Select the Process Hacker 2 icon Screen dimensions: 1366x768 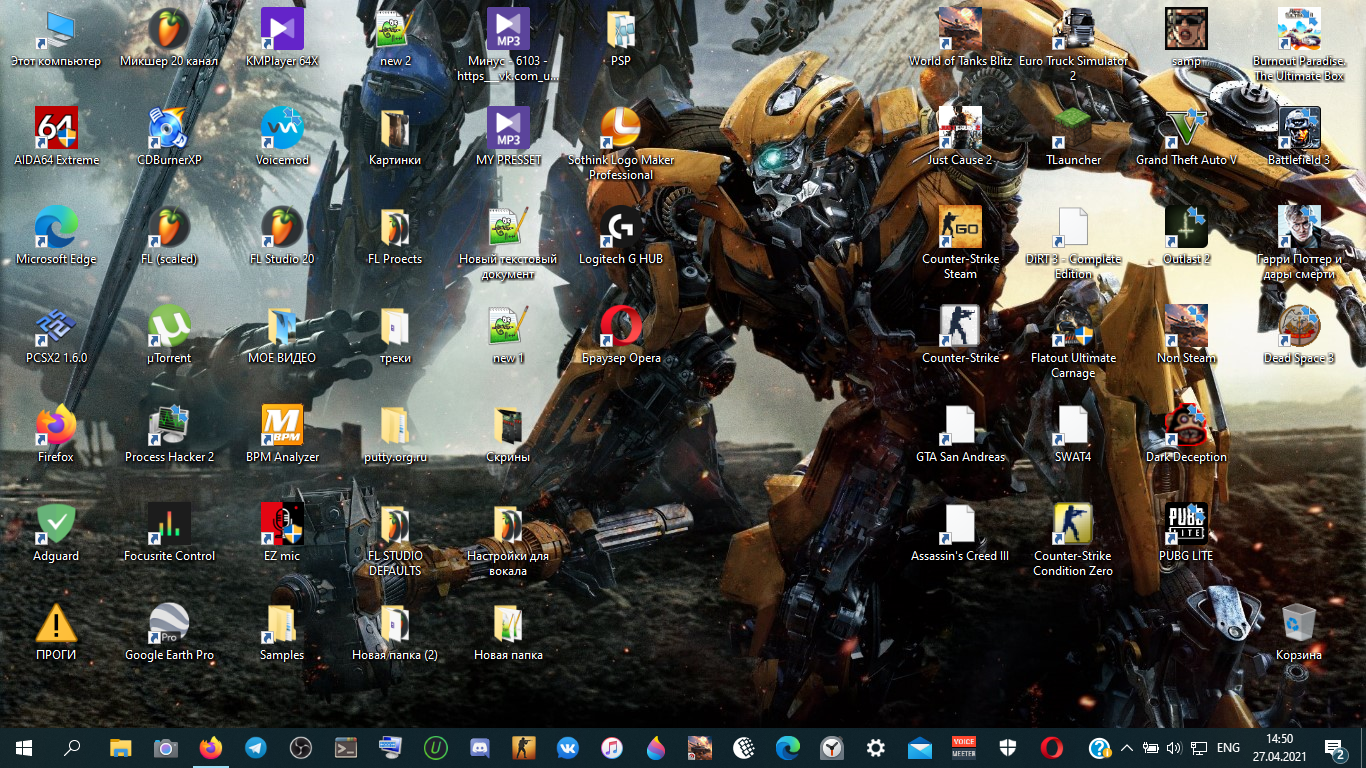[x=169, y=427]
